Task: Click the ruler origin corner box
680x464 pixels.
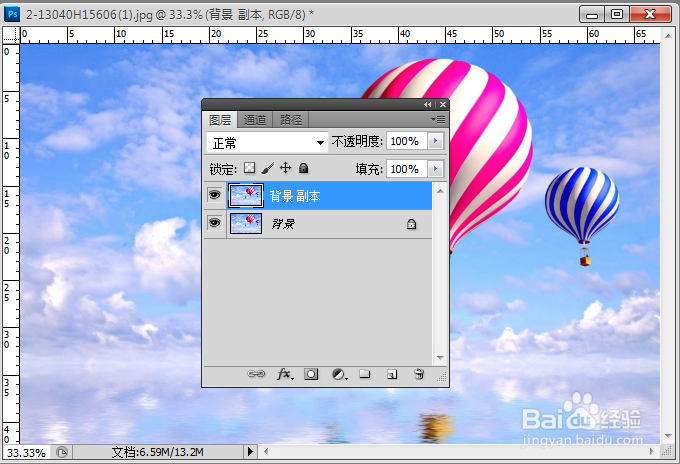Action: click(11, 35)
